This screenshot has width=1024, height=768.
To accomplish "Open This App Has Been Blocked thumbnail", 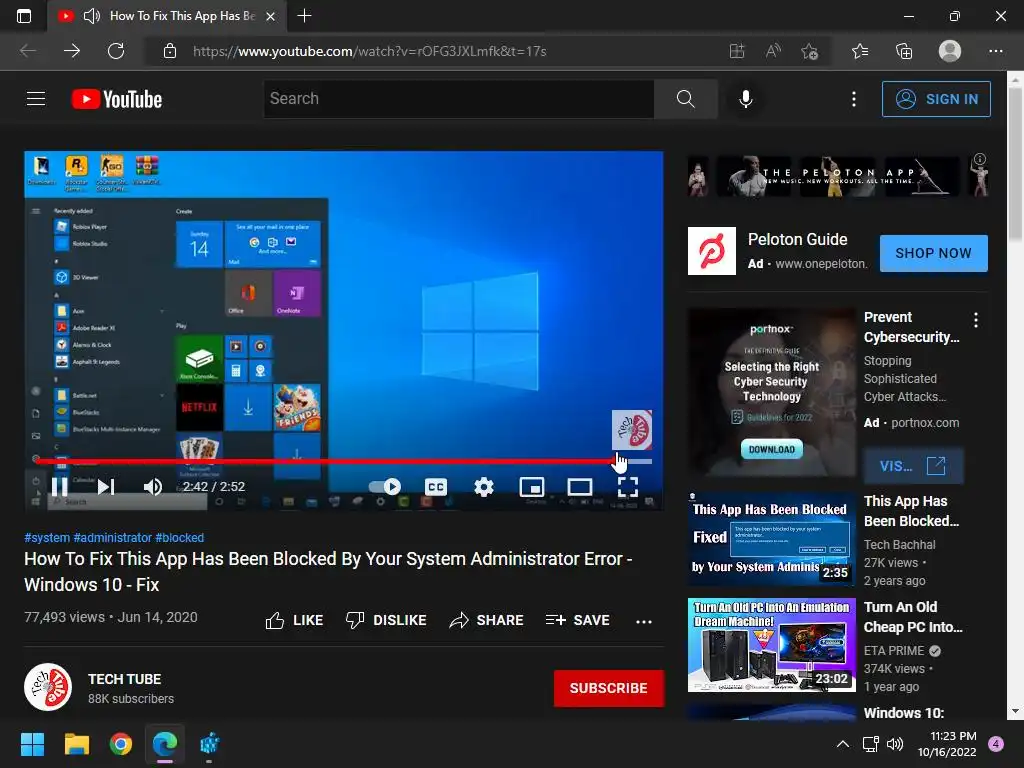I will coord(771,539).
